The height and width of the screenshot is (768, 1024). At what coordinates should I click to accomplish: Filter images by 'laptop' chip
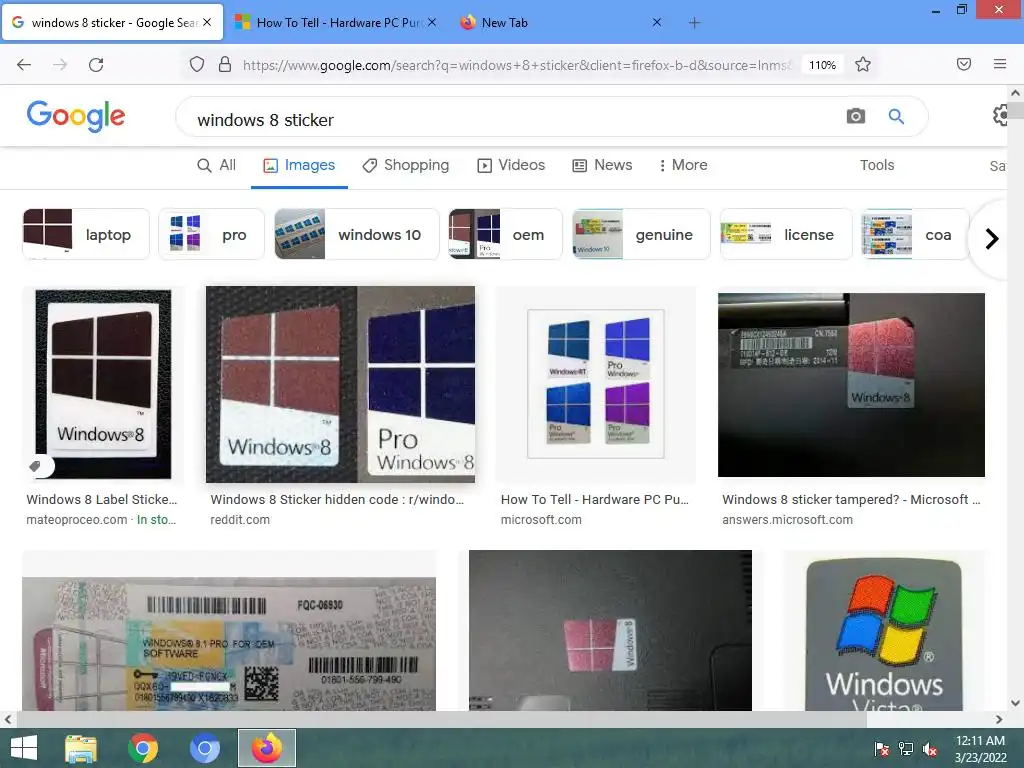[x=86, y=234]
